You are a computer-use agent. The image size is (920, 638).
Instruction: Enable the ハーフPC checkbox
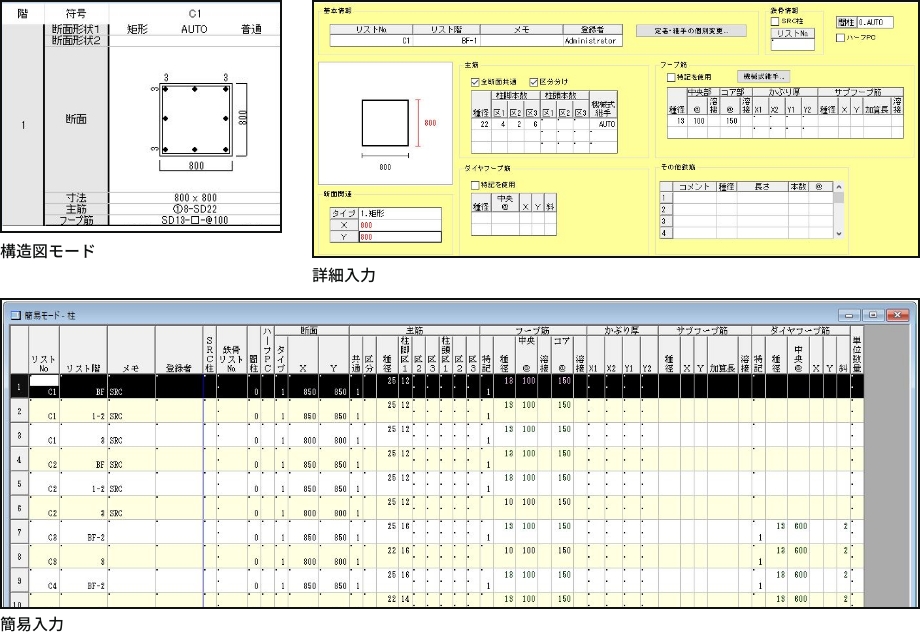841,38
